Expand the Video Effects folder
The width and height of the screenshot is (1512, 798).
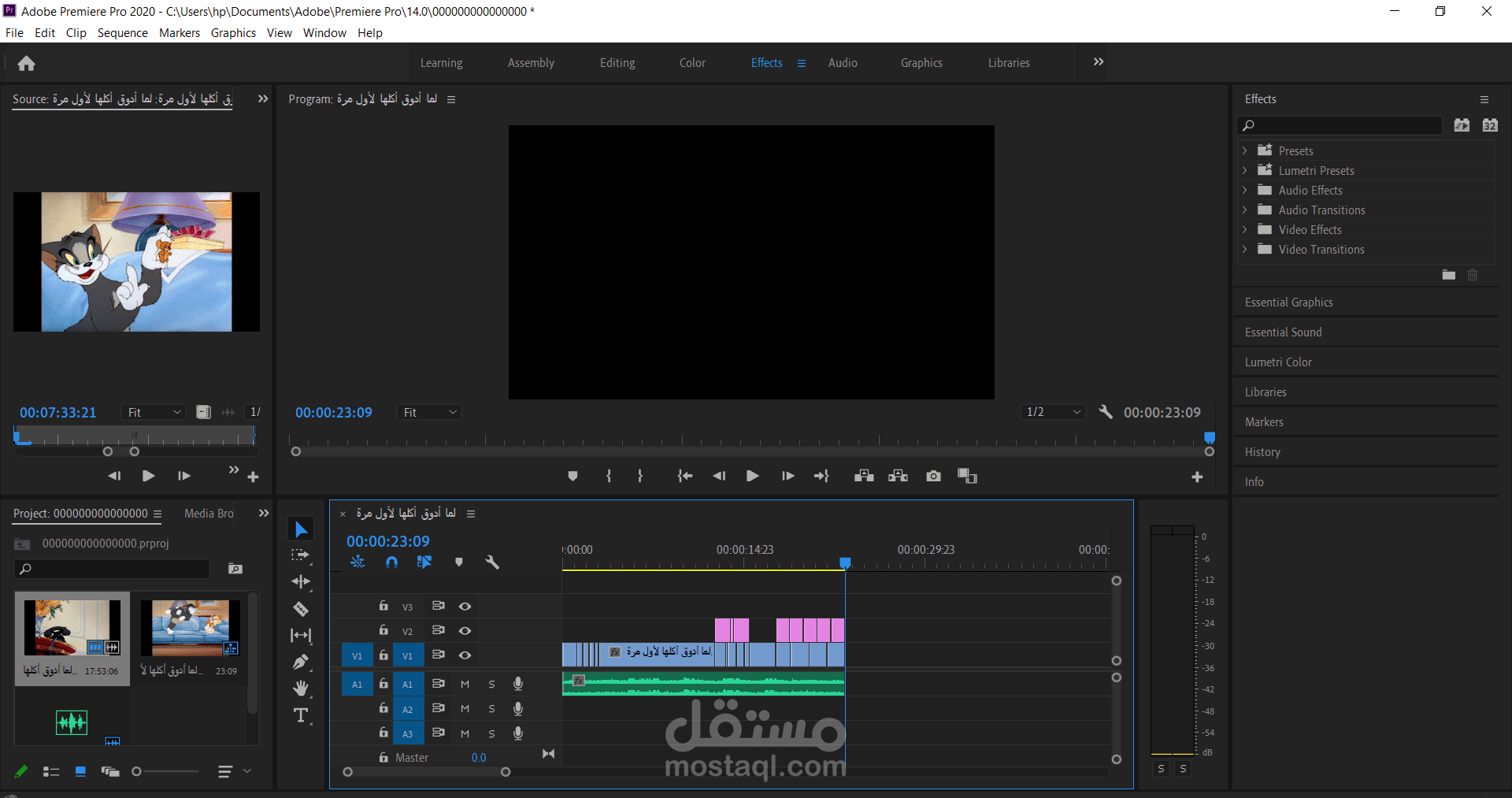(1244, 229)
